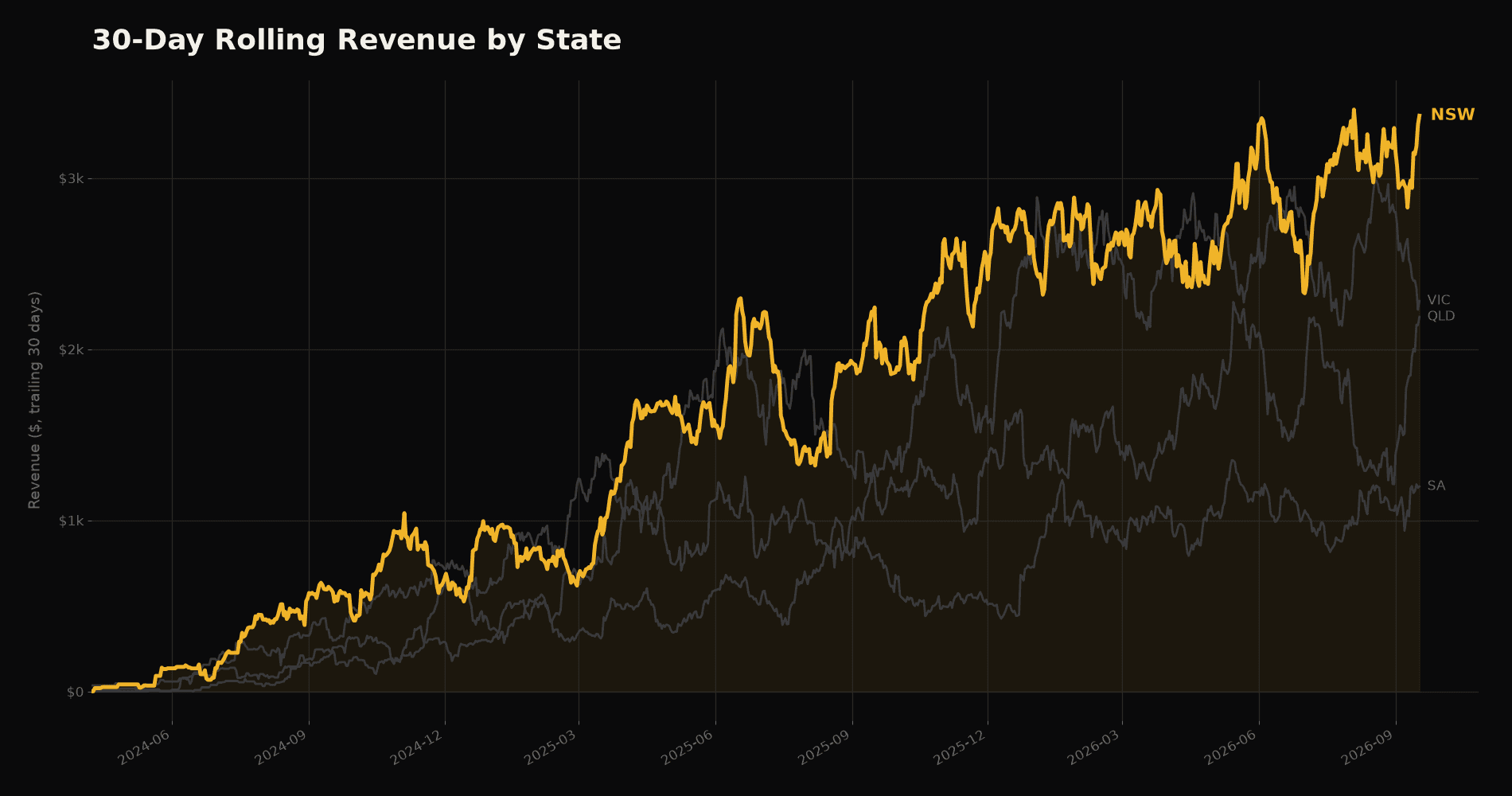
Task: Click the $0 y-axis tick label
Action: coord(75,692)
